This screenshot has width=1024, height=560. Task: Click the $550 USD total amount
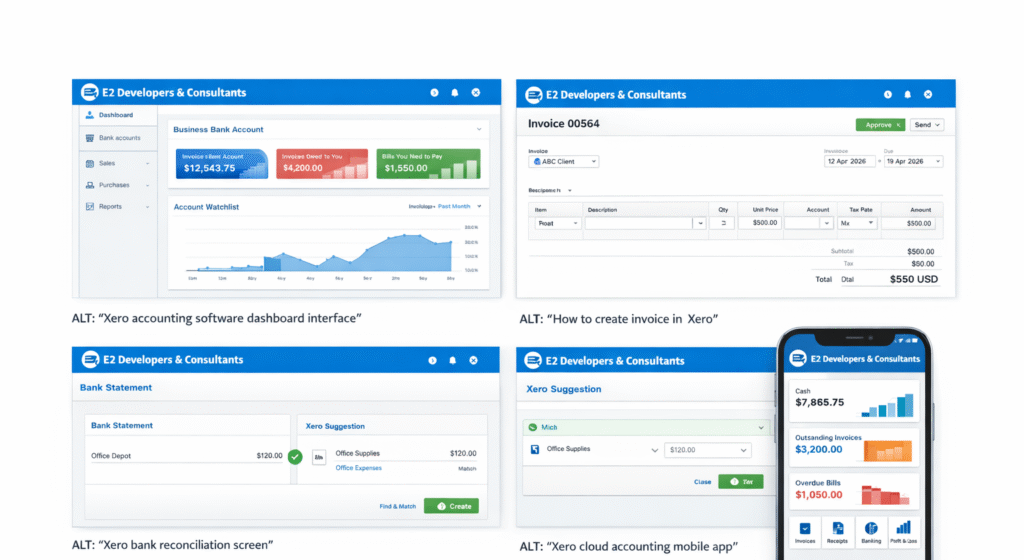coord(914,279)
